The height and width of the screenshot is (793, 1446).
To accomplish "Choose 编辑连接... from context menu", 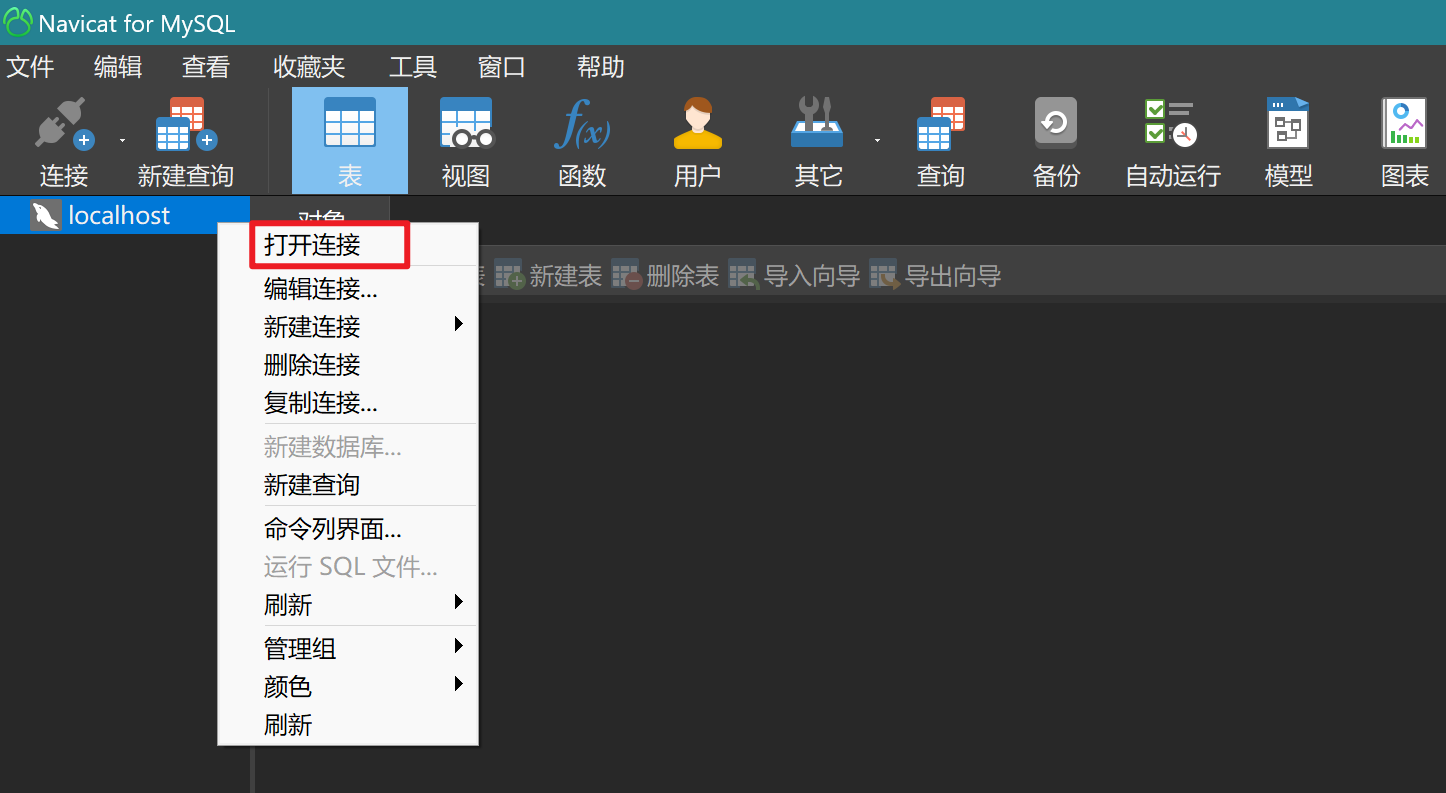I will (x=348, y=288).
